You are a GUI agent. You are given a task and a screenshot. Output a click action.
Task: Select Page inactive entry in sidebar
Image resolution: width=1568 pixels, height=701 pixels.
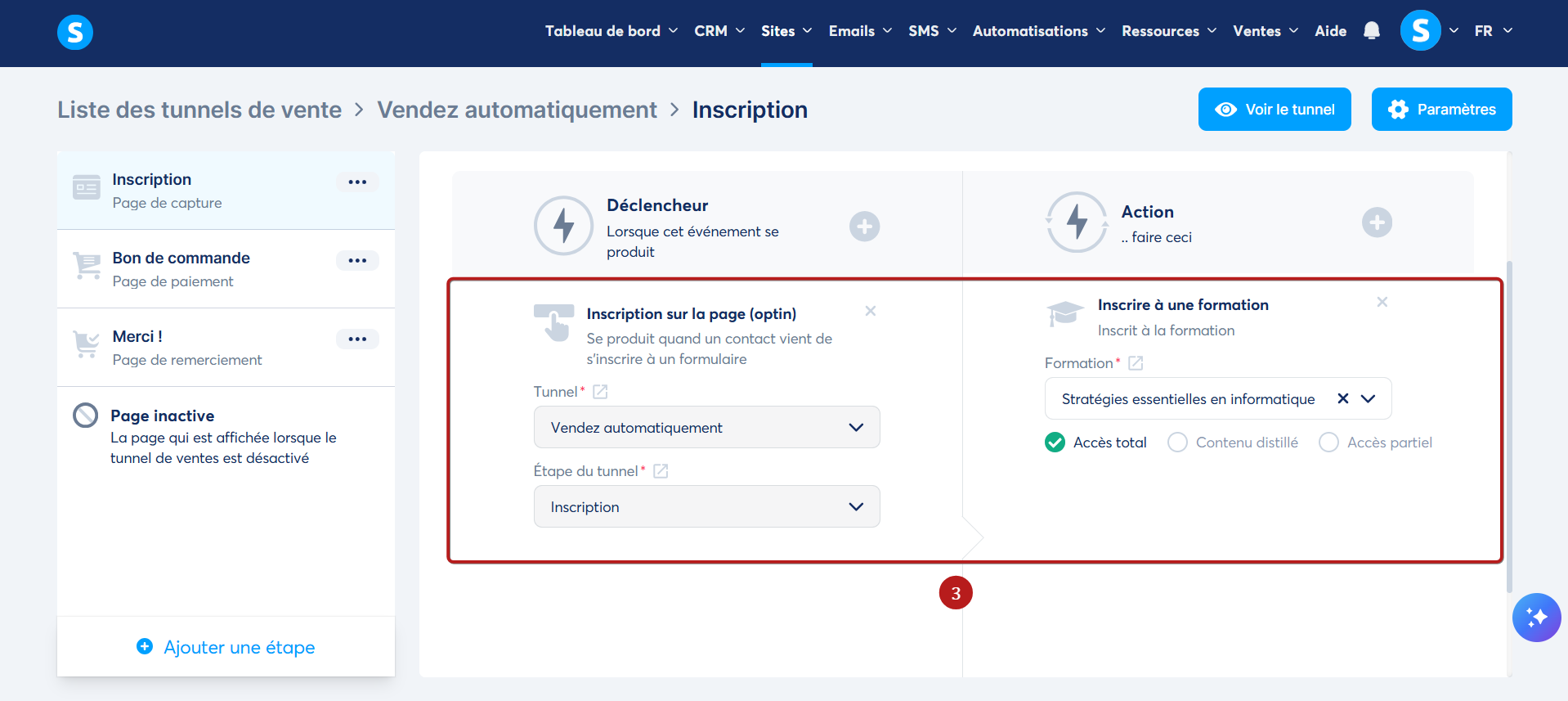(x=226, y=436)
